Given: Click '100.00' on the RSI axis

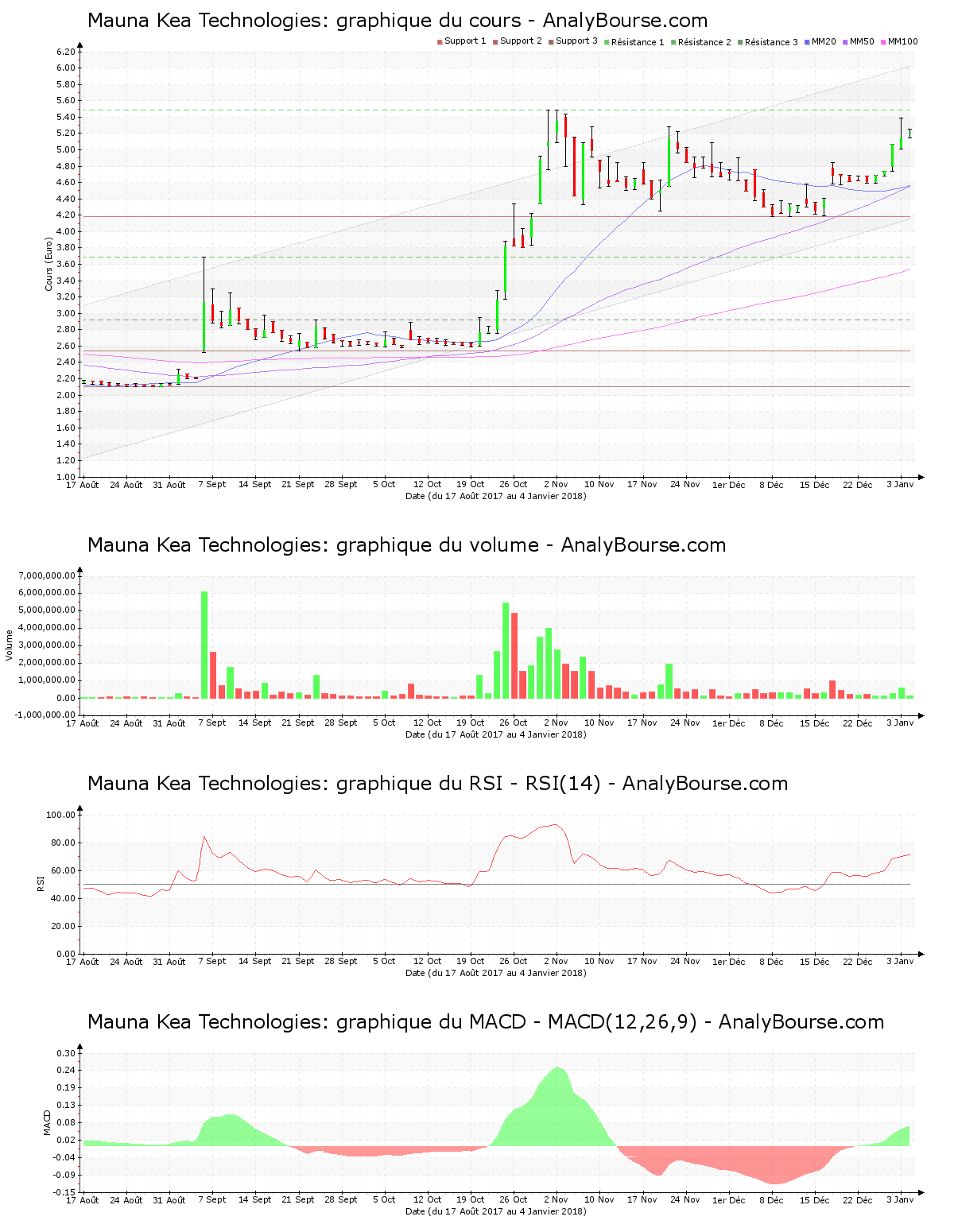Looking at the screenshot, I should tap(61, 815).
